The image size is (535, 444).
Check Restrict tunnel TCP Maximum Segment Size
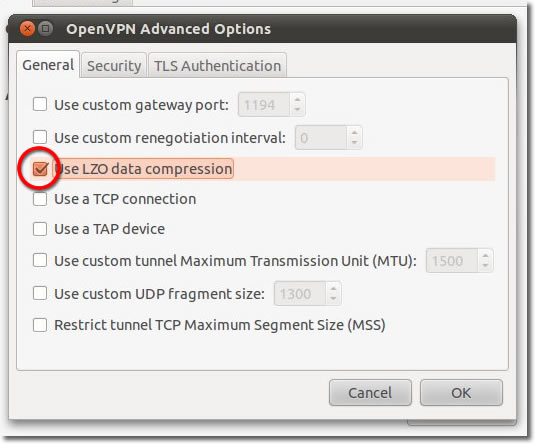[x=40, y=325]
